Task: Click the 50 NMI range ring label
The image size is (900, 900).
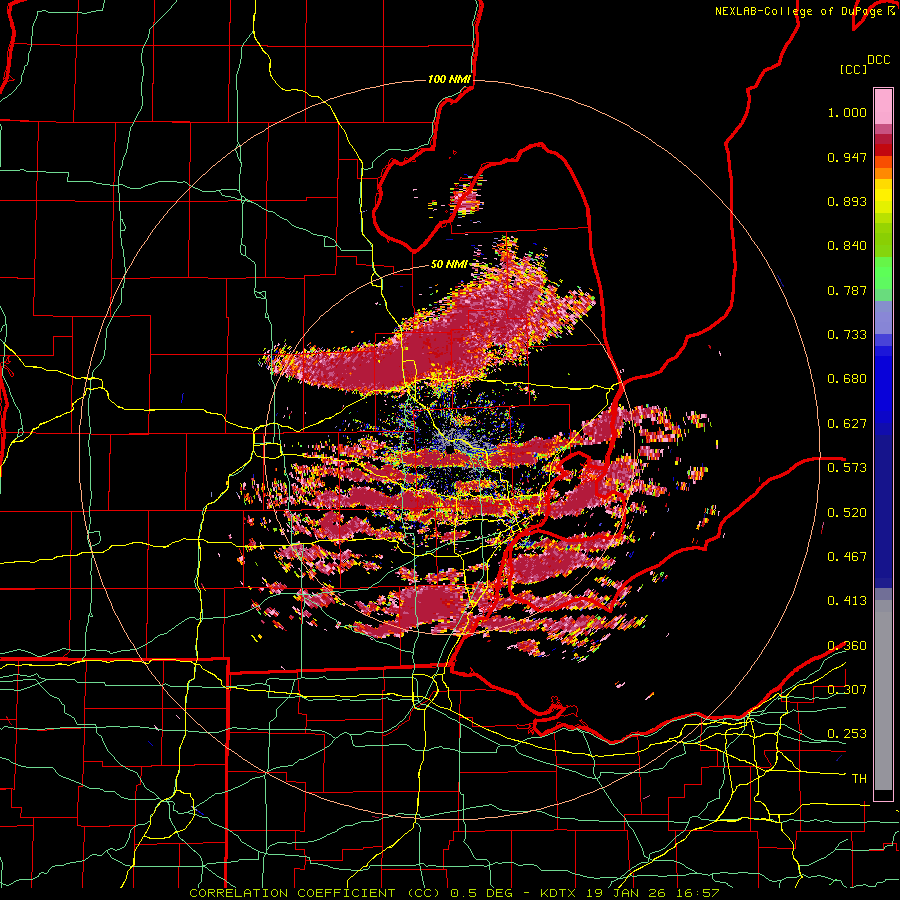Action: click(449, 264)
